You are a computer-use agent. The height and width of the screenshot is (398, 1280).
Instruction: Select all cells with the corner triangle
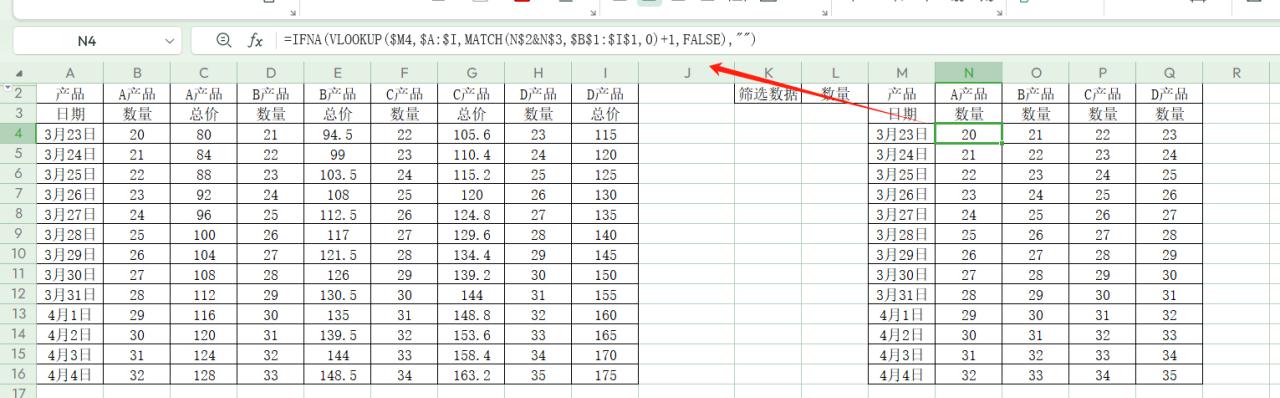click(19, 73)
